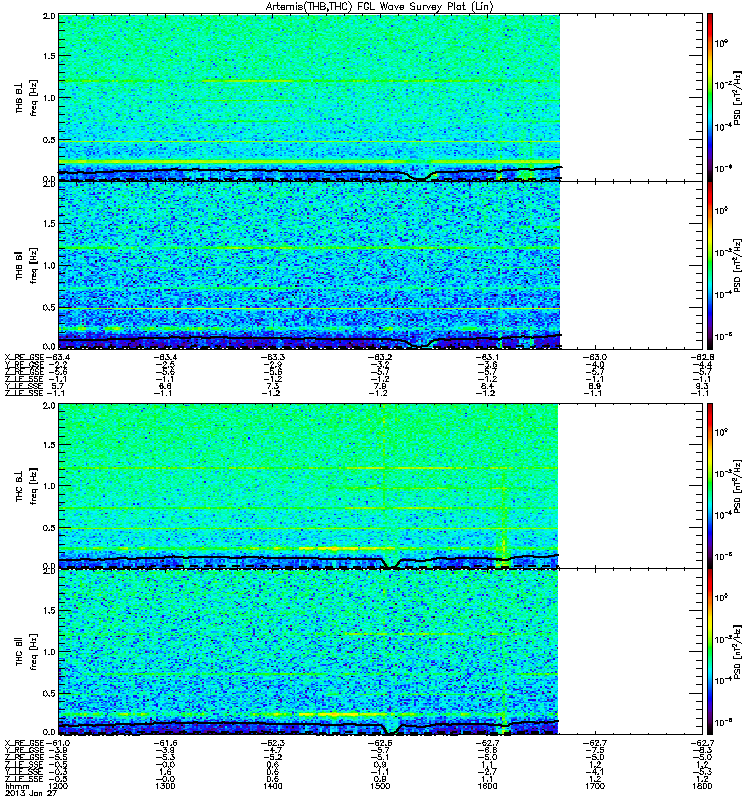Viewport: 750px width, 800px height.
Task: Click the '-63.1' X_RE_GSE value
Action: pyautogui.click(x=487, y=357)
